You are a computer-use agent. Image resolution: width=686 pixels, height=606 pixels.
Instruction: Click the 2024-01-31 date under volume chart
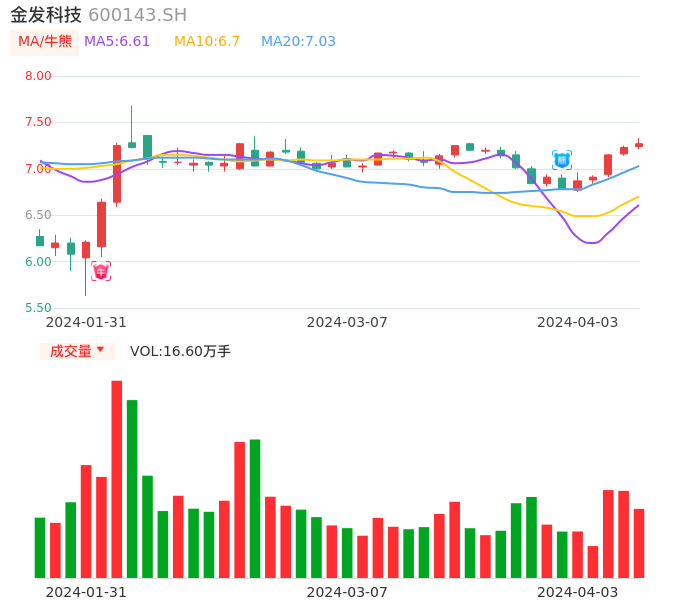[x=86, y=592]
